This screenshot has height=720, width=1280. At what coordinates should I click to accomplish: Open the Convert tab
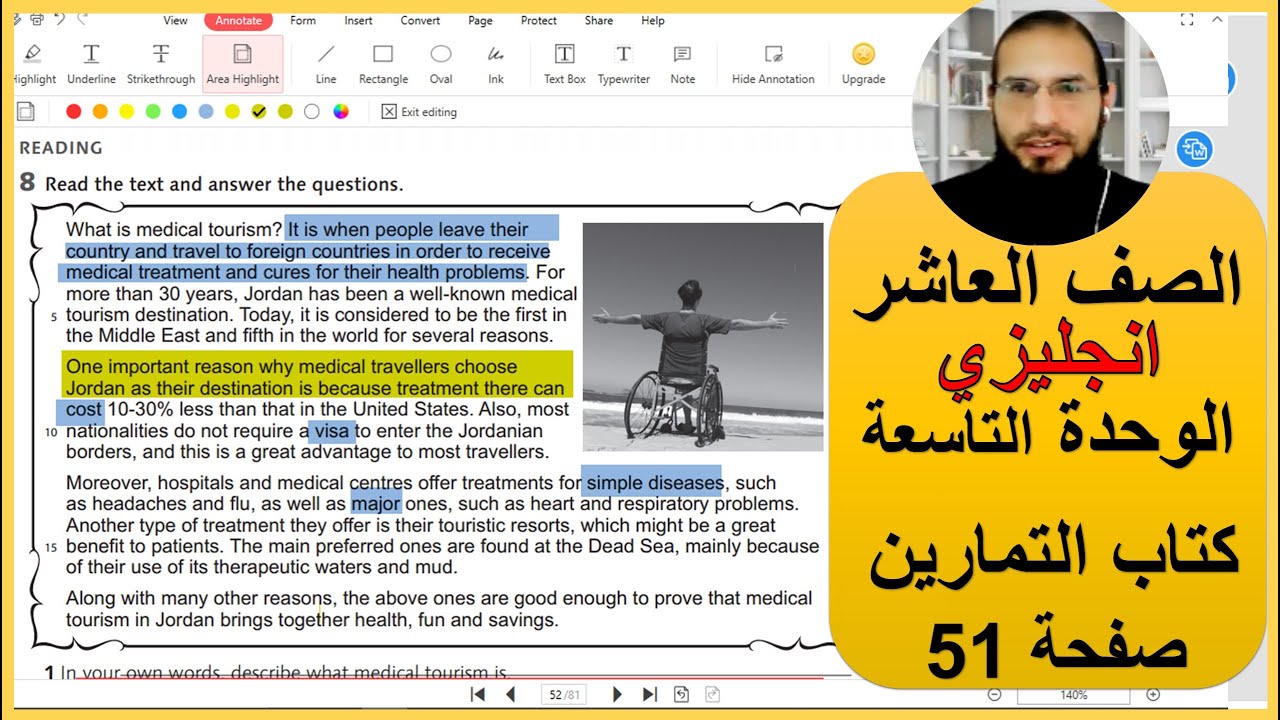(420, 20)
